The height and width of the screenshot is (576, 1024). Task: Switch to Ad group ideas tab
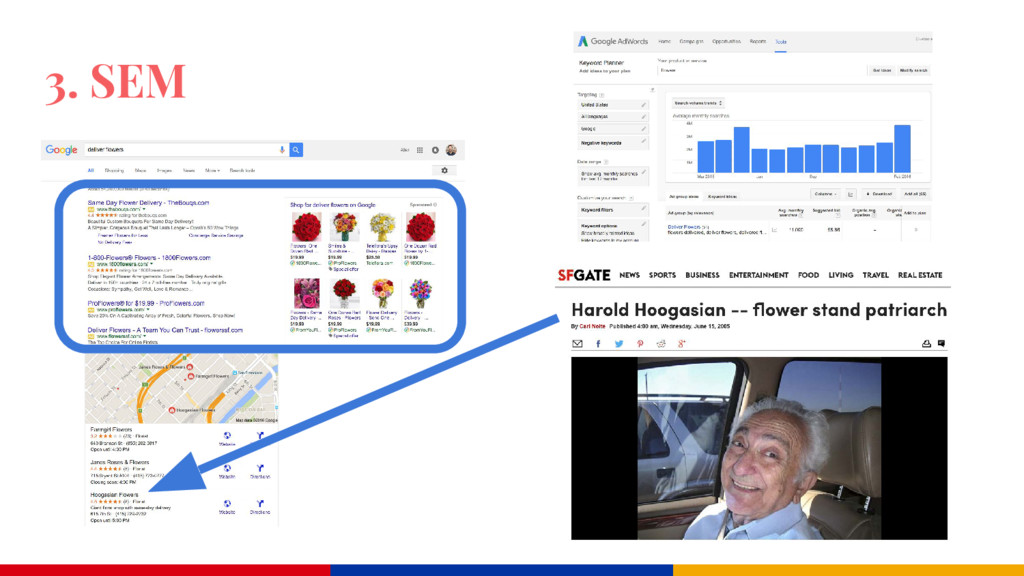tap(684, 196)
